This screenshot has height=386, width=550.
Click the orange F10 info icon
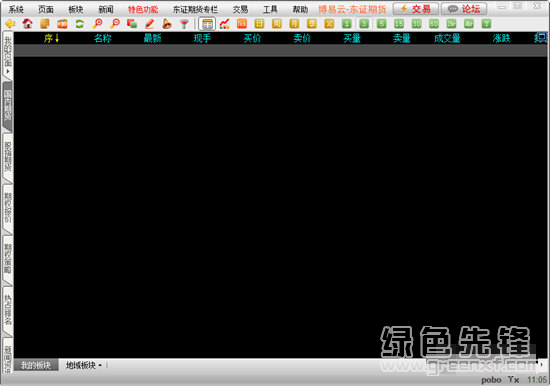pyautogui.click(x=62, y=24)
